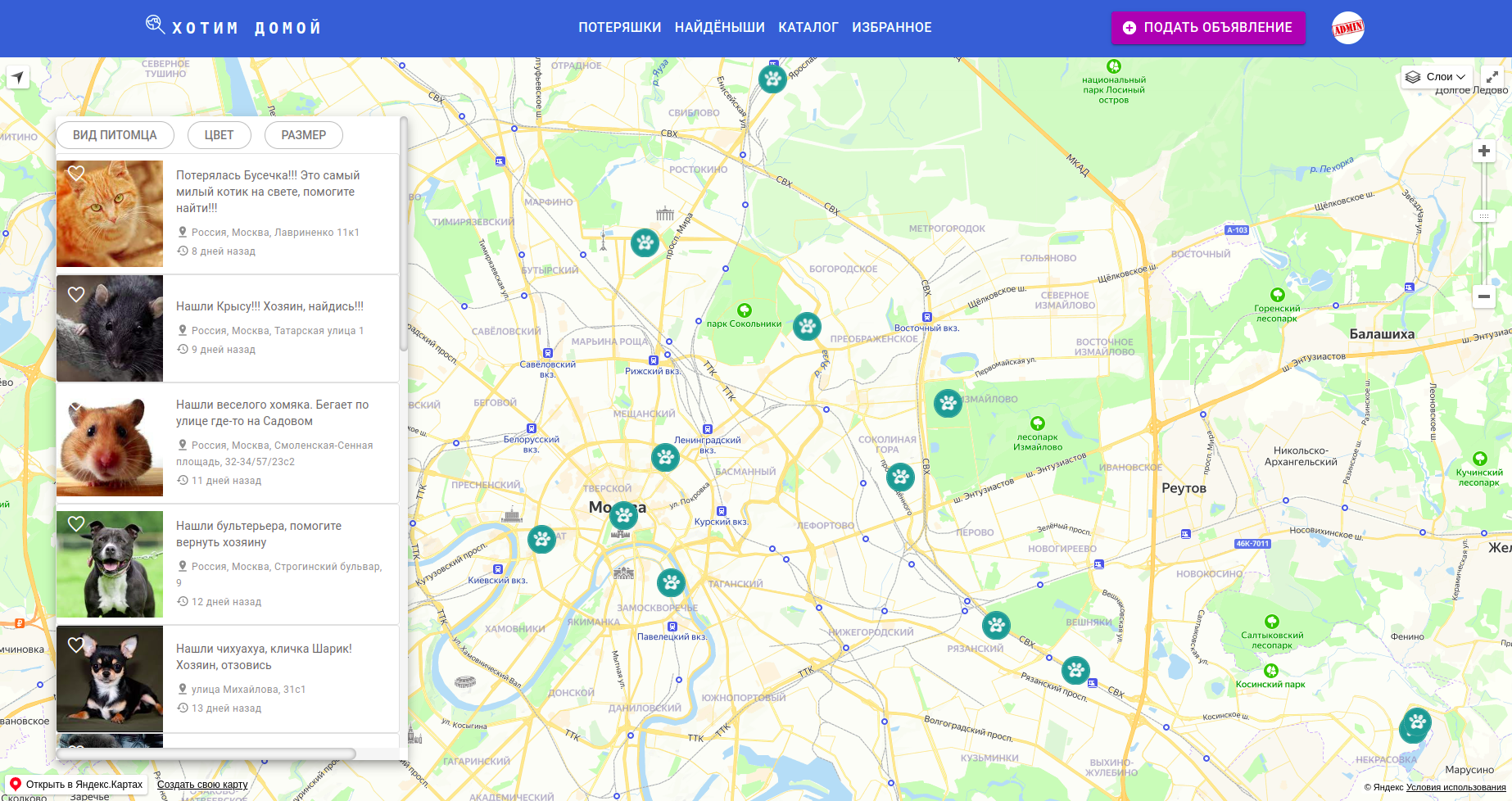The width and height of the screenshot is (1512, 801).
Task: Click paw marker near Ленинградский вокзал
Action: 665,457
